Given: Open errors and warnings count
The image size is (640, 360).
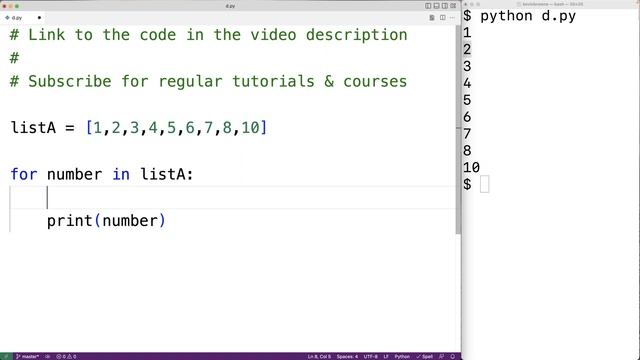Looking at the screenshot, I should point(66,356).
